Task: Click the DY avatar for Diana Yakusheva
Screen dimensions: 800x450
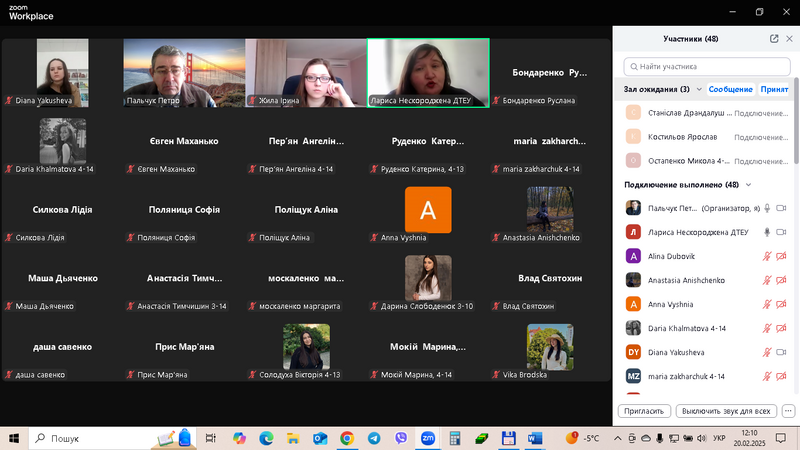Action: coord(633,352)
